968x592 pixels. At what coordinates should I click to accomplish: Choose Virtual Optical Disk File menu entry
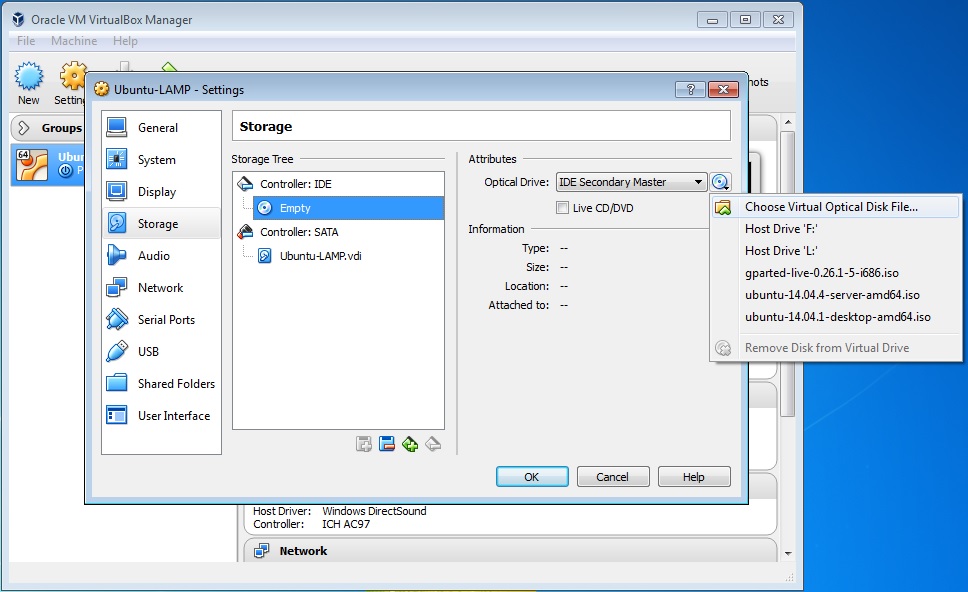point(836,207)
